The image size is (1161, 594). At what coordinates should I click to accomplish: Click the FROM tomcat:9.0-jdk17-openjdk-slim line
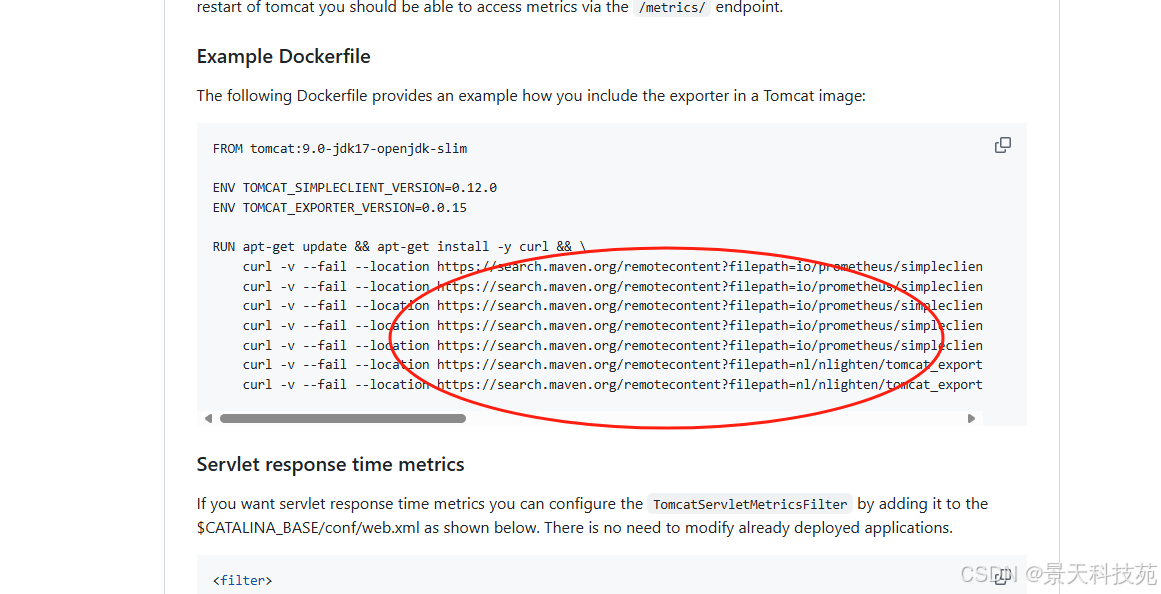coord(340,149)
